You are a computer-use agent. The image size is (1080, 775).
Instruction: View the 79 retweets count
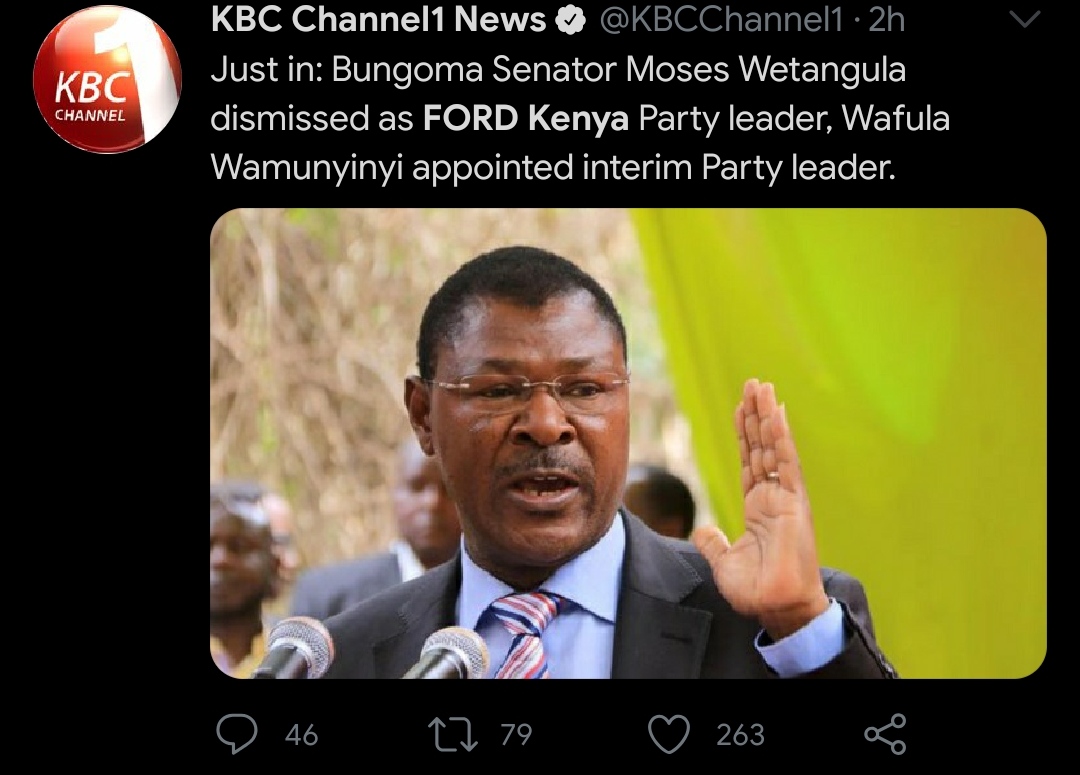coord(516,735)
